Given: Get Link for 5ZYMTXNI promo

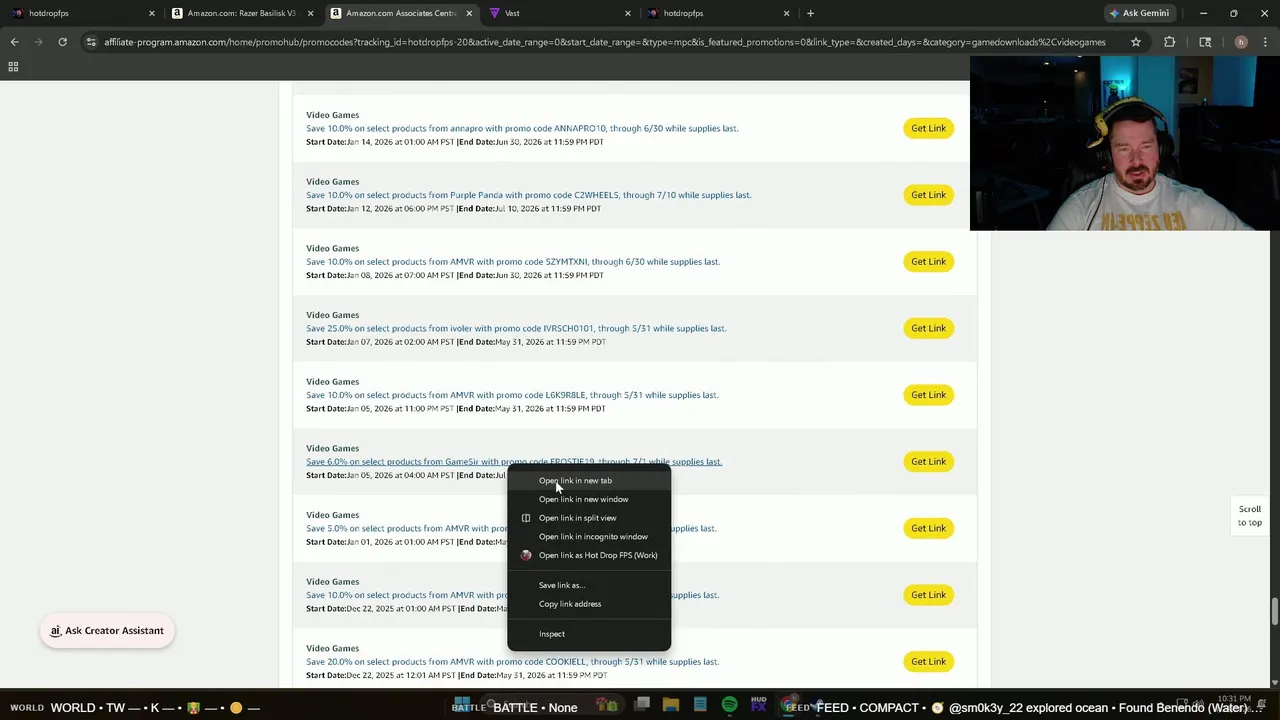Looking at the screenshot, I should tap(928, 261).
